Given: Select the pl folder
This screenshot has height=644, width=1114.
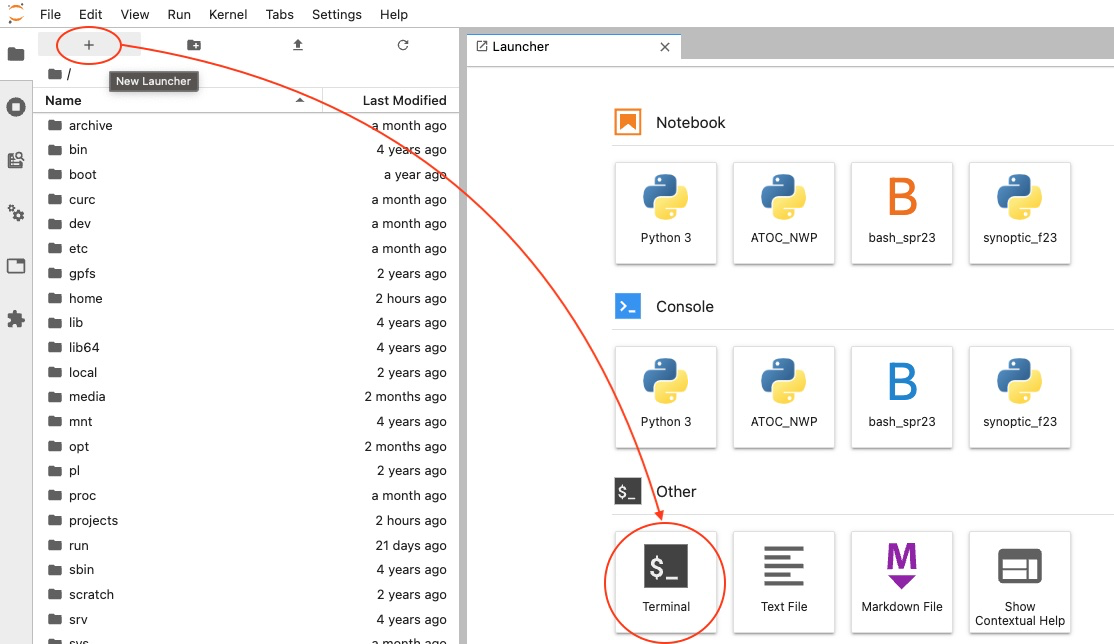Looking at the screenshot, I should coord(247,470).
